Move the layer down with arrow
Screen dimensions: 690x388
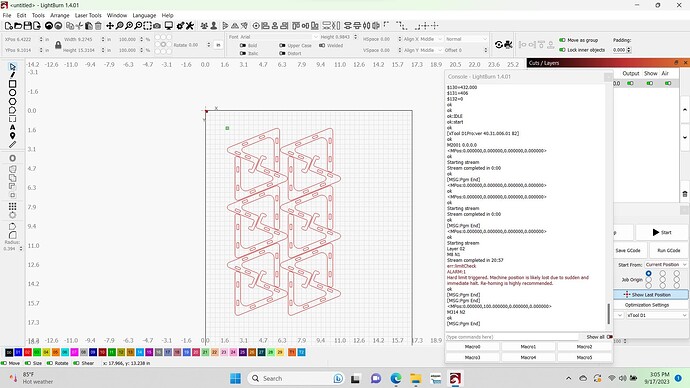click(x=685, y=137)
